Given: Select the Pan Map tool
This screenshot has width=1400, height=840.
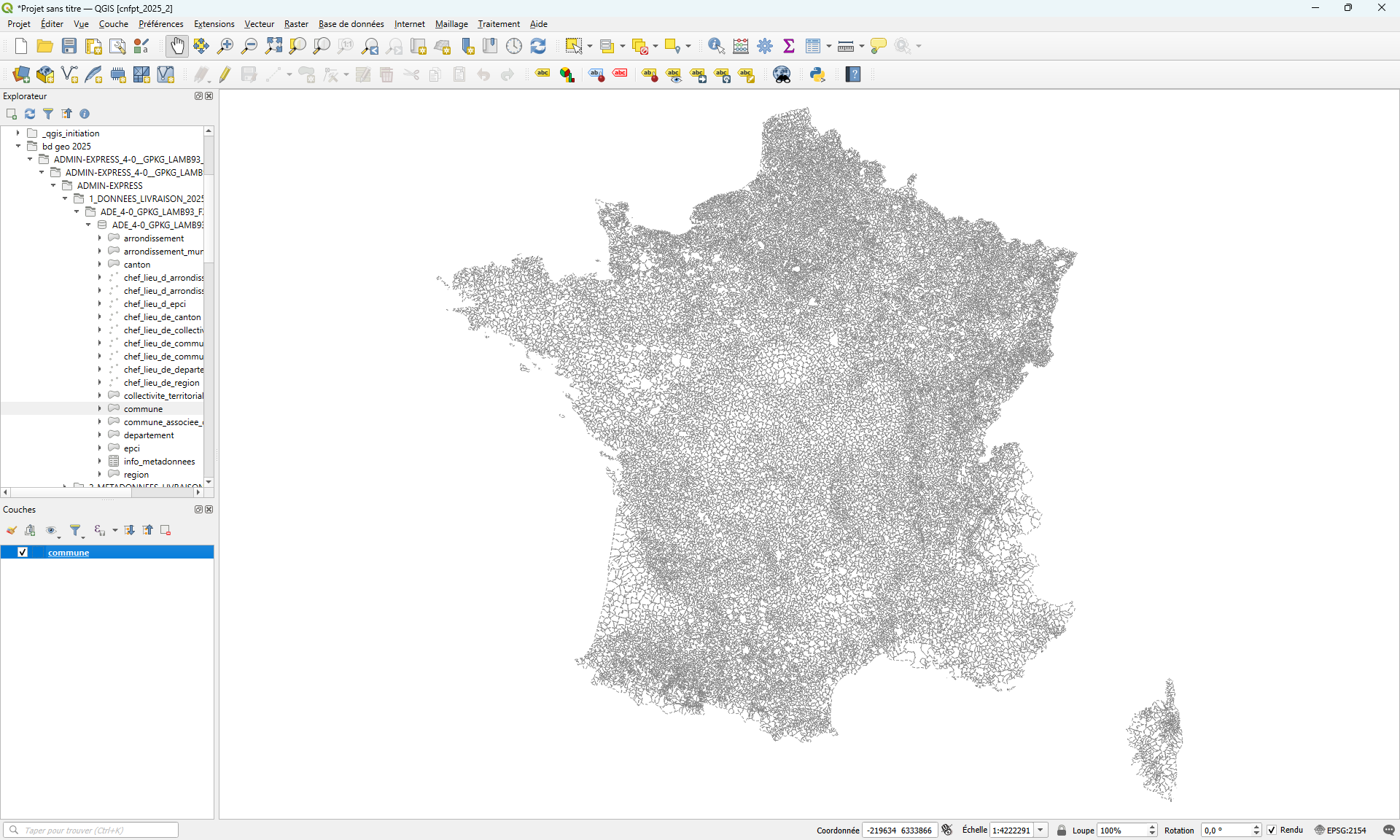Looking at the screenshot, I should click(x=177, y=45).
